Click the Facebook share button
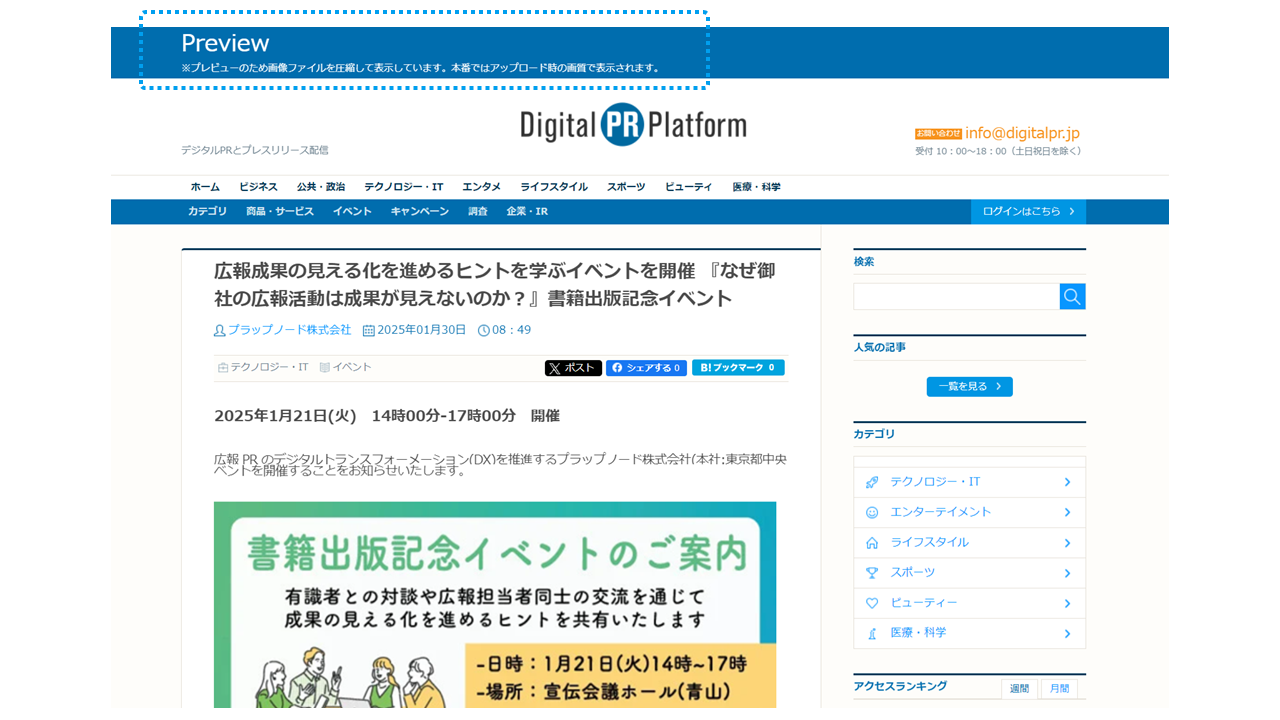Screen dimensions: 1280x720 pos(646,368)
